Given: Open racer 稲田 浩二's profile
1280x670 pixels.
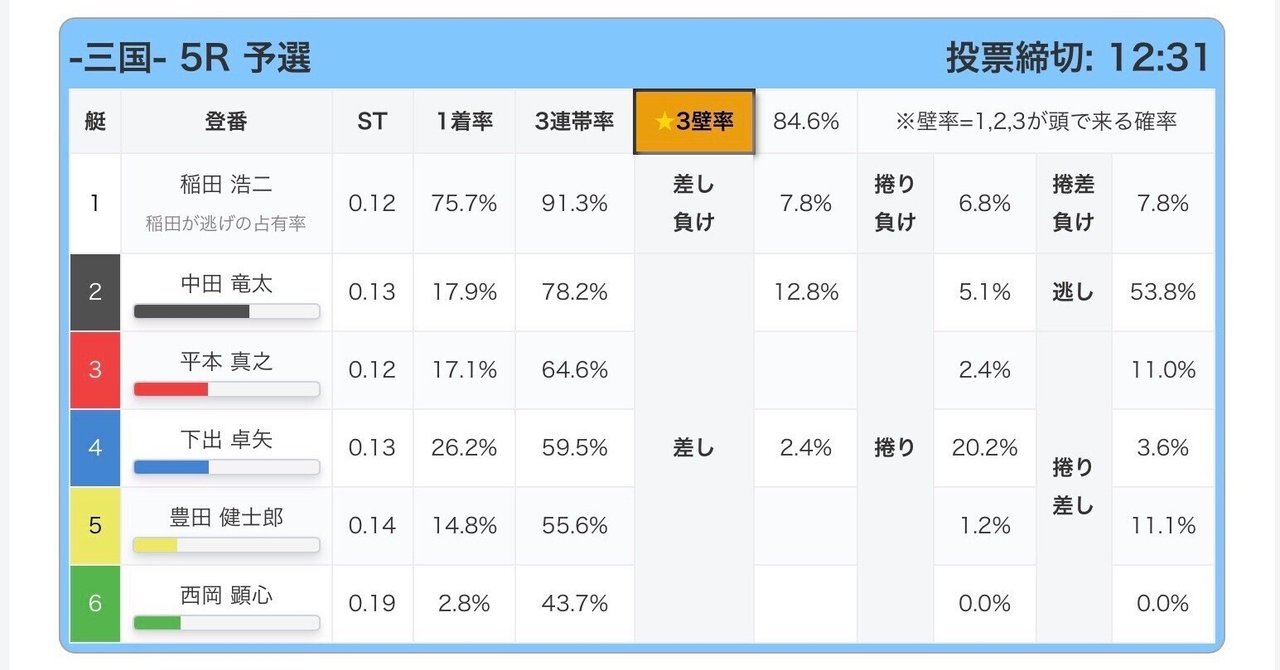Looking at the screenshot, I should point(226,185).
